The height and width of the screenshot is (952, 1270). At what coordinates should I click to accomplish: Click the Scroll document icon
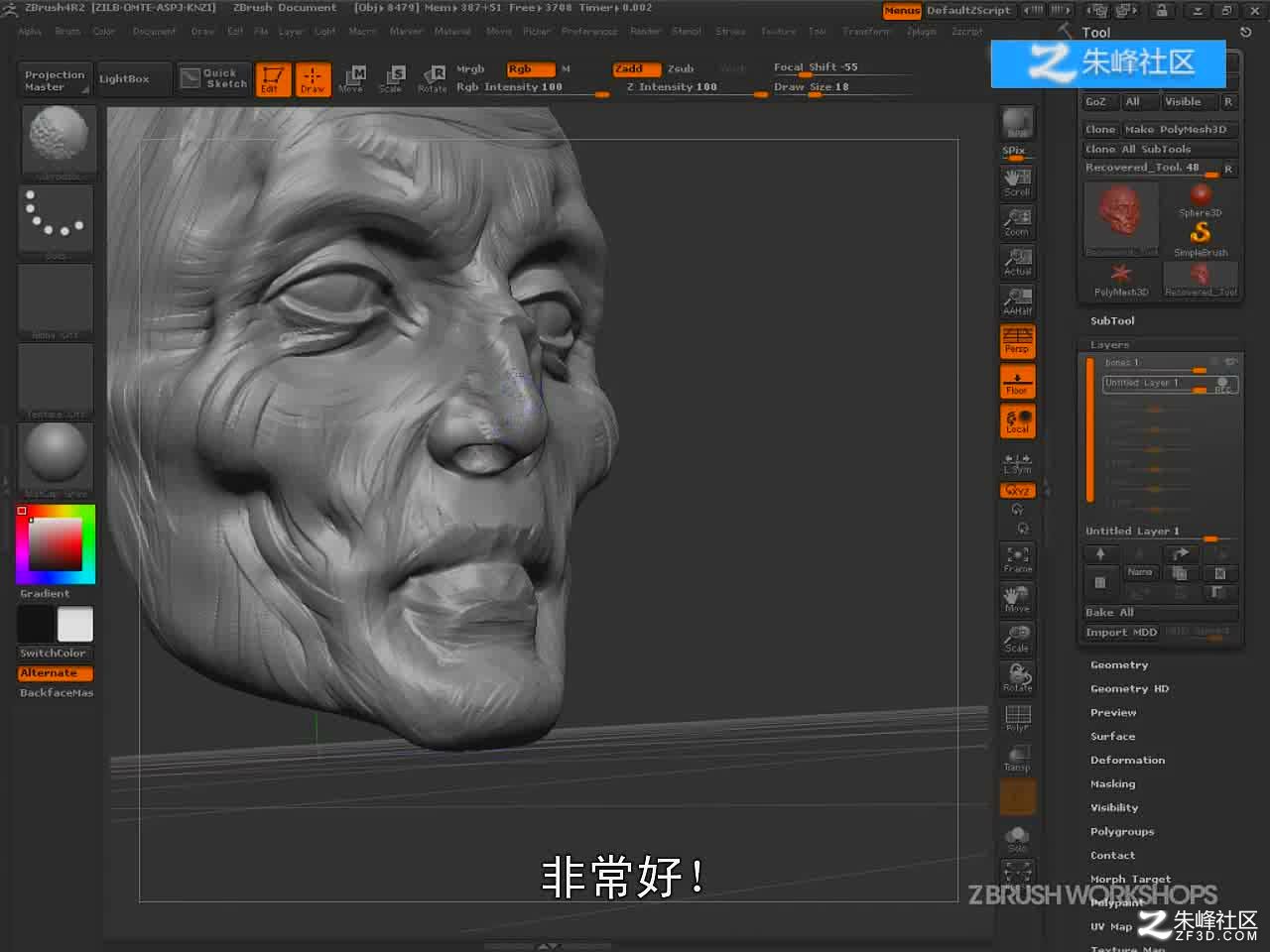1017,181
